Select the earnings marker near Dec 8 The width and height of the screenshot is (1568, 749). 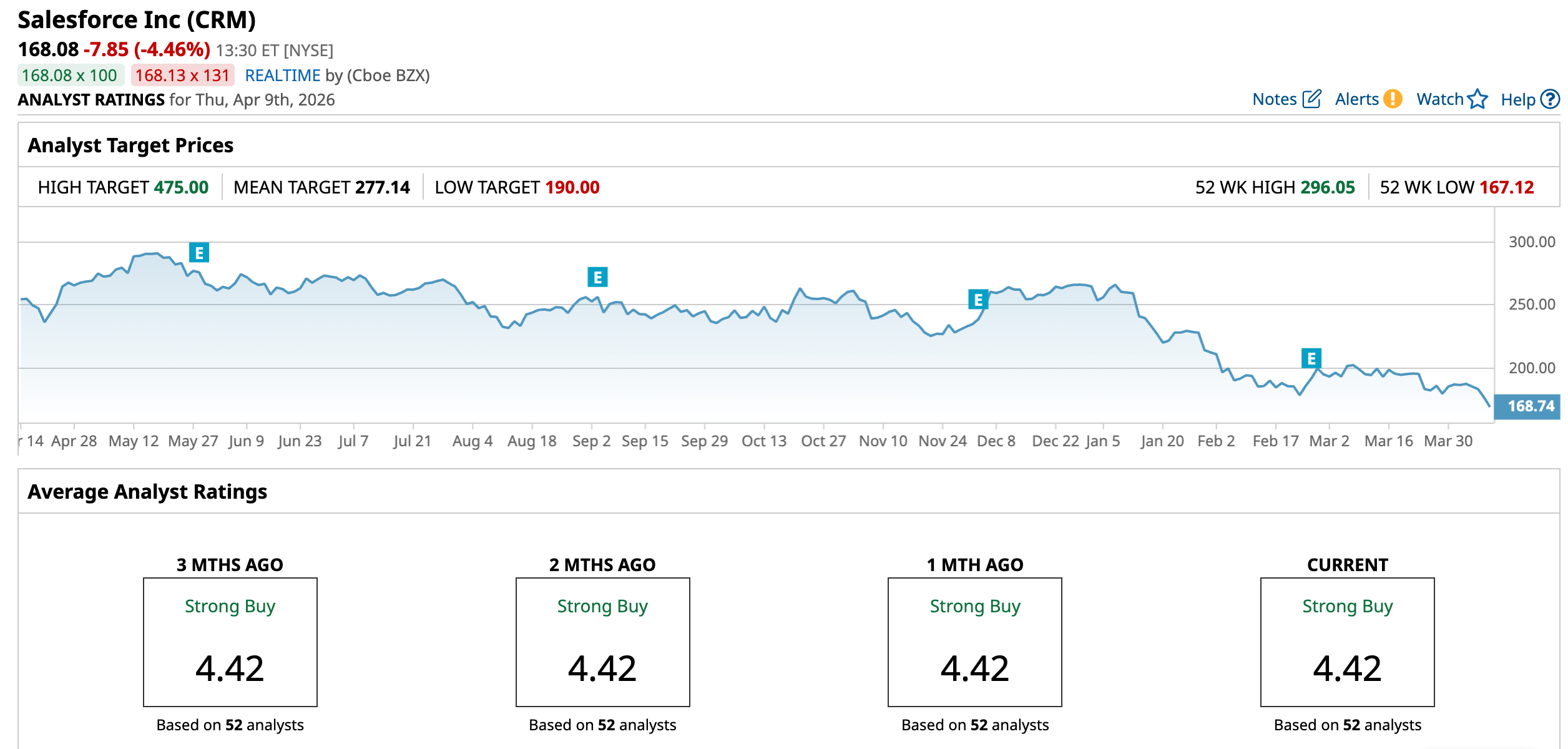click(x=978, y=300)
